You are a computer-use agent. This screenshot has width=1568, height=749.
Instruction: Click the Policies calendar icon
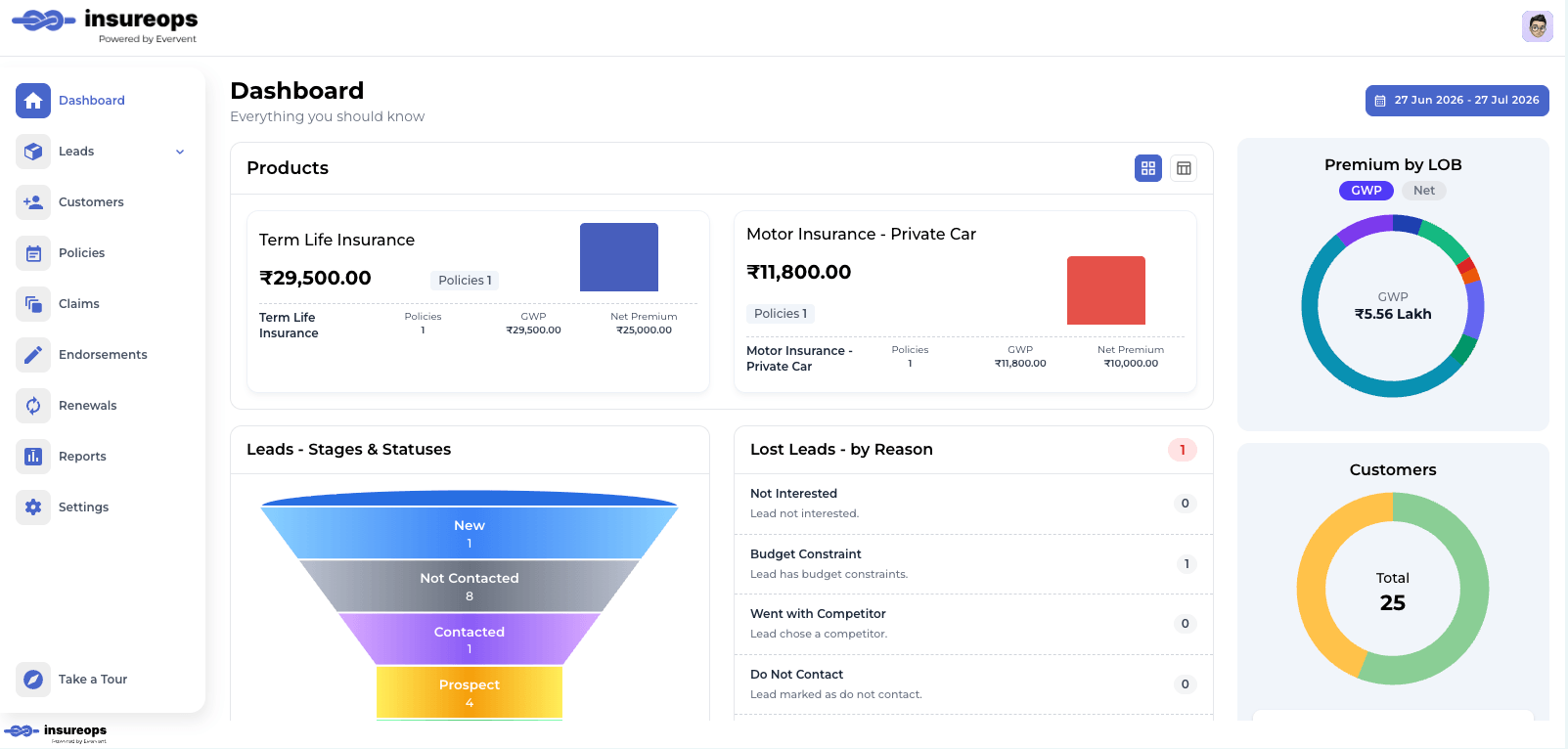[x=33, y=253]
